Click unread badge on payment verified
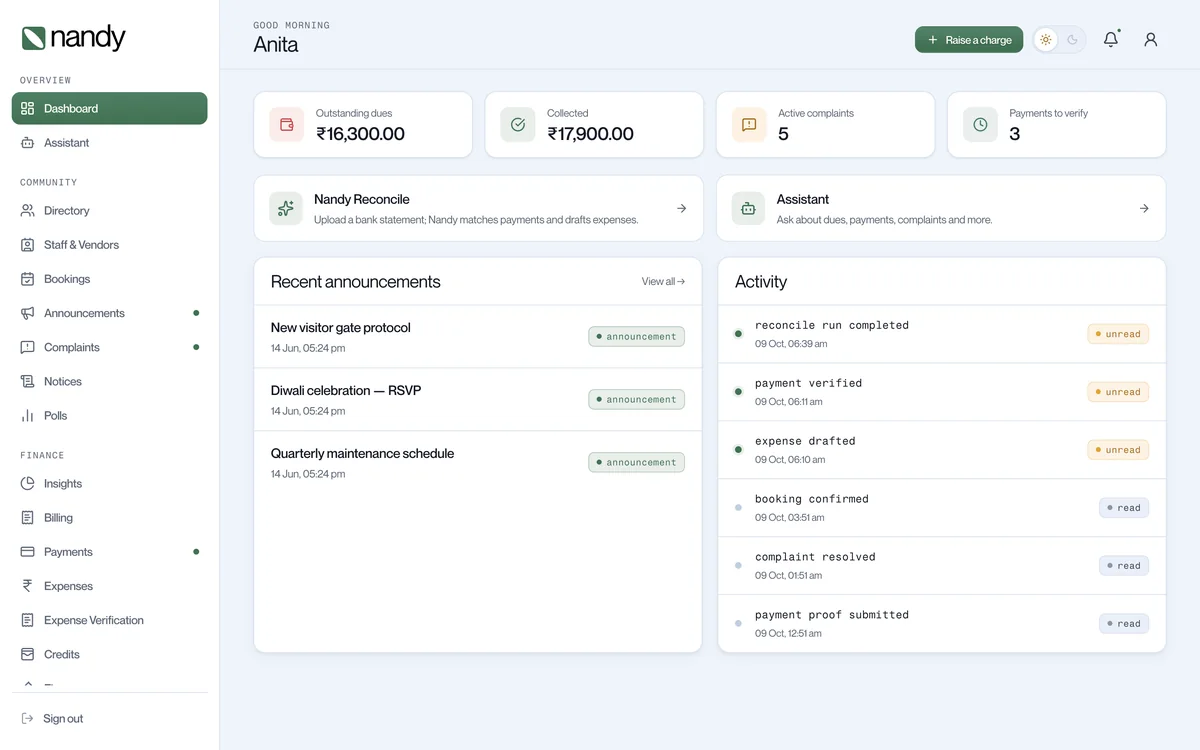Viewport: 1200px width, 750px height. point(1118,392)
